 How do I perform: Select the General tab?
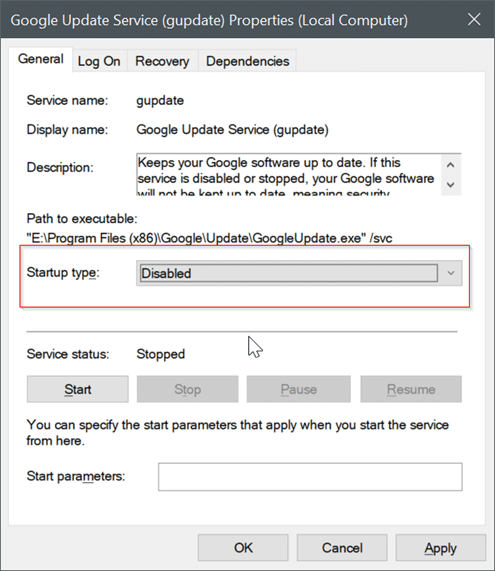click(x=40, y=59)
